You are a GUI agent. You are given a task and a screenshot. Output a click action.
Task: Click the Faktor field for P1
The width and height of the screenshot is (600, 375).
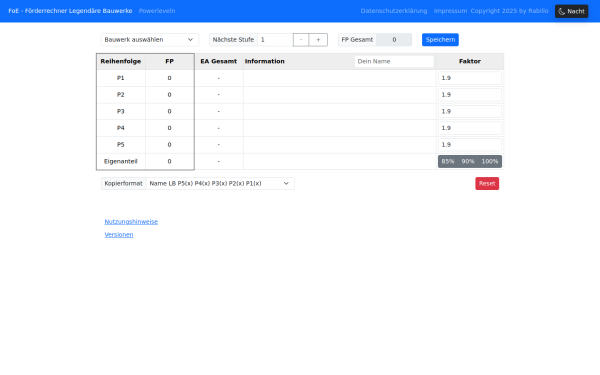click(x=470, y=78)
